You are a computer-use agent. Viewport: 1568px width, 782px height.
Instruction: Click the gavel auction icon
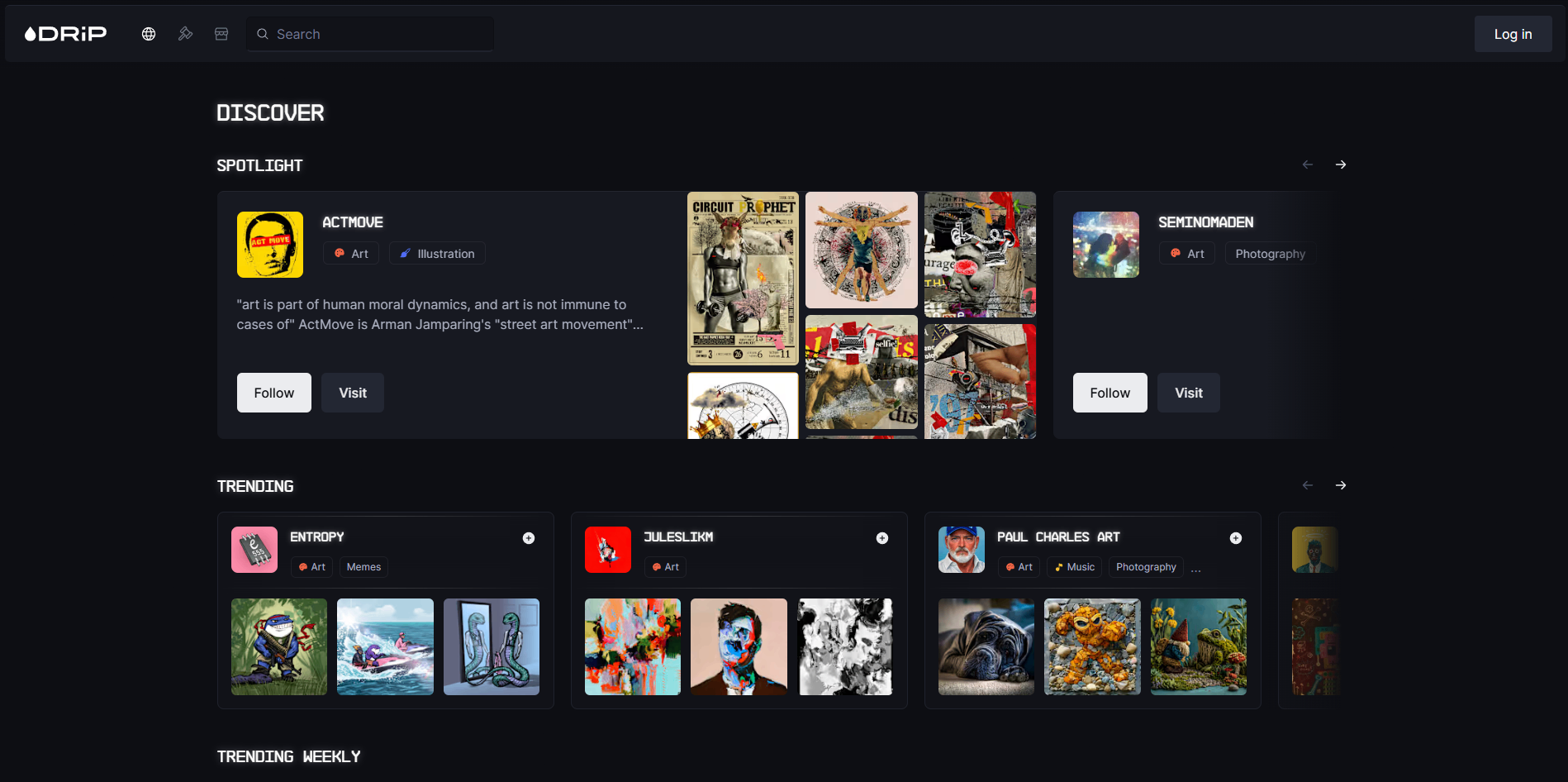click(x=185, y=34)
